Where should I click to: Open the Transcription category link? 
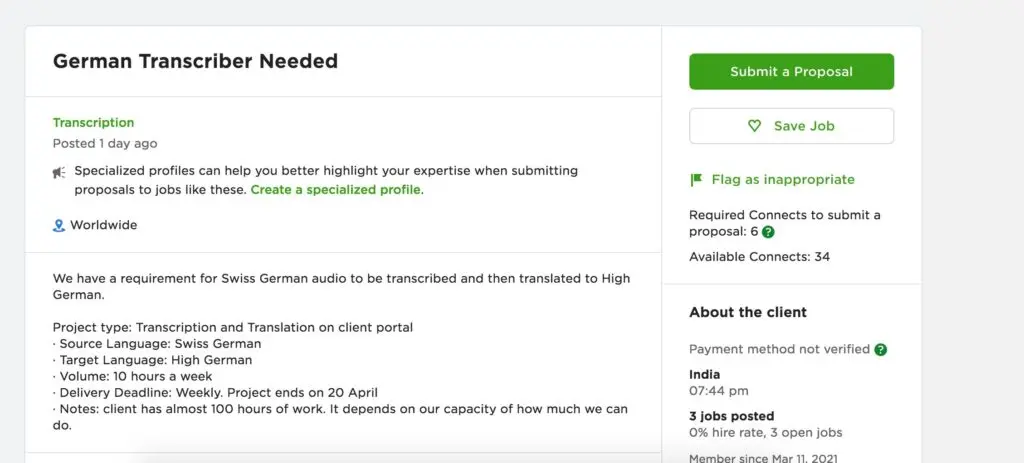(93, 123)
